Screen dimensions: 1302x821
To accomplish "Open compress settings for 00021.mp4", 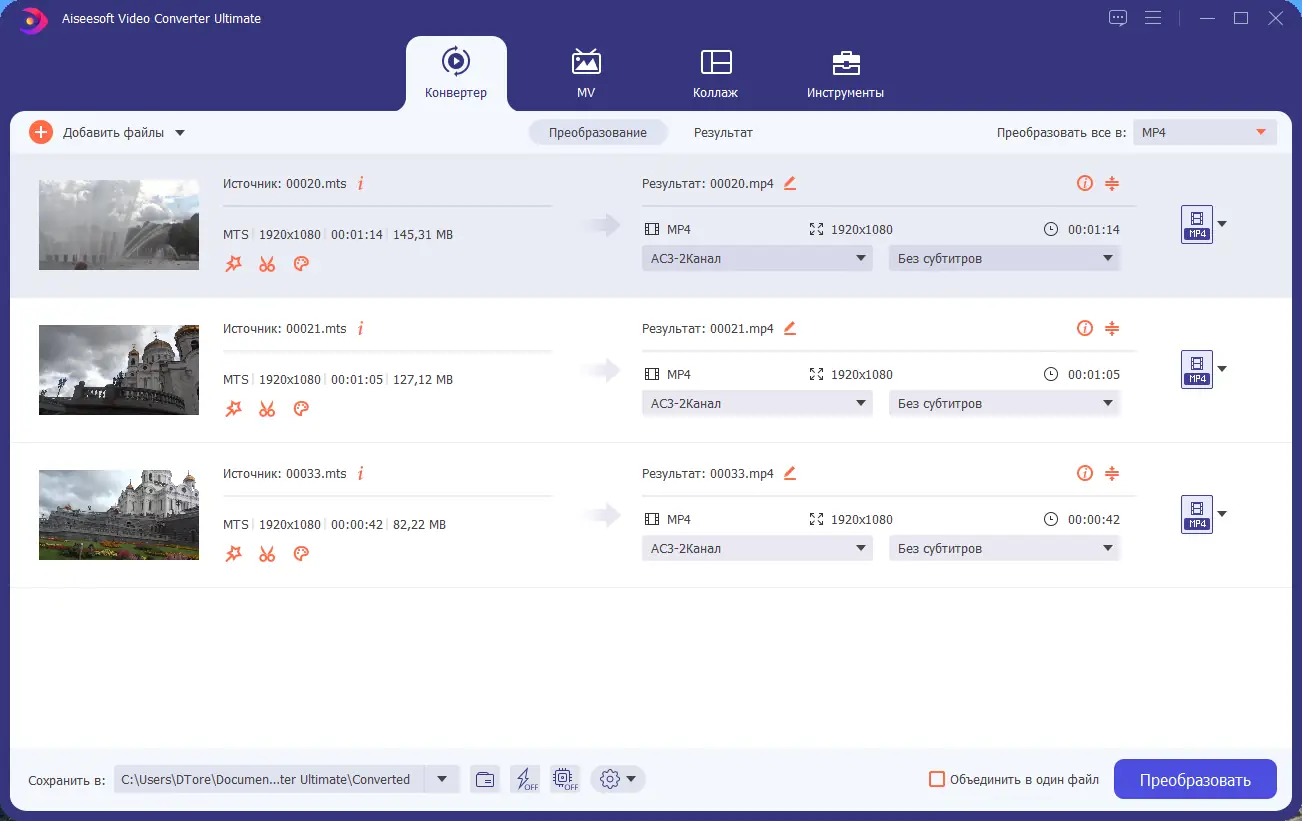I will [x=1112, y=328].
